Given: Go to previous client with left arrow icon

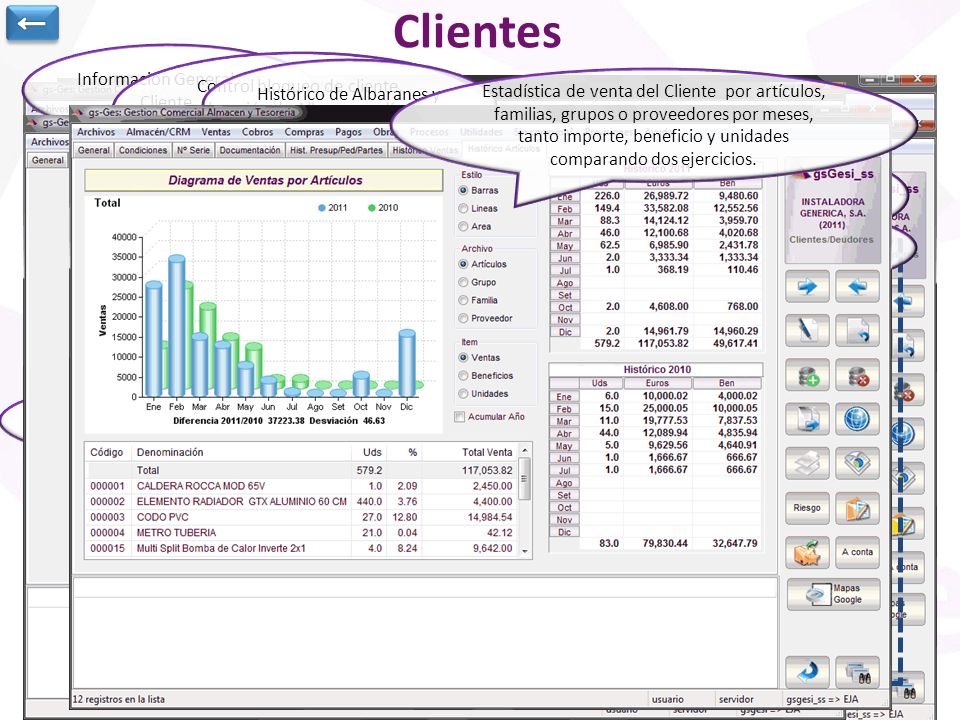Looking at the screenshot, I should [857, 287].
